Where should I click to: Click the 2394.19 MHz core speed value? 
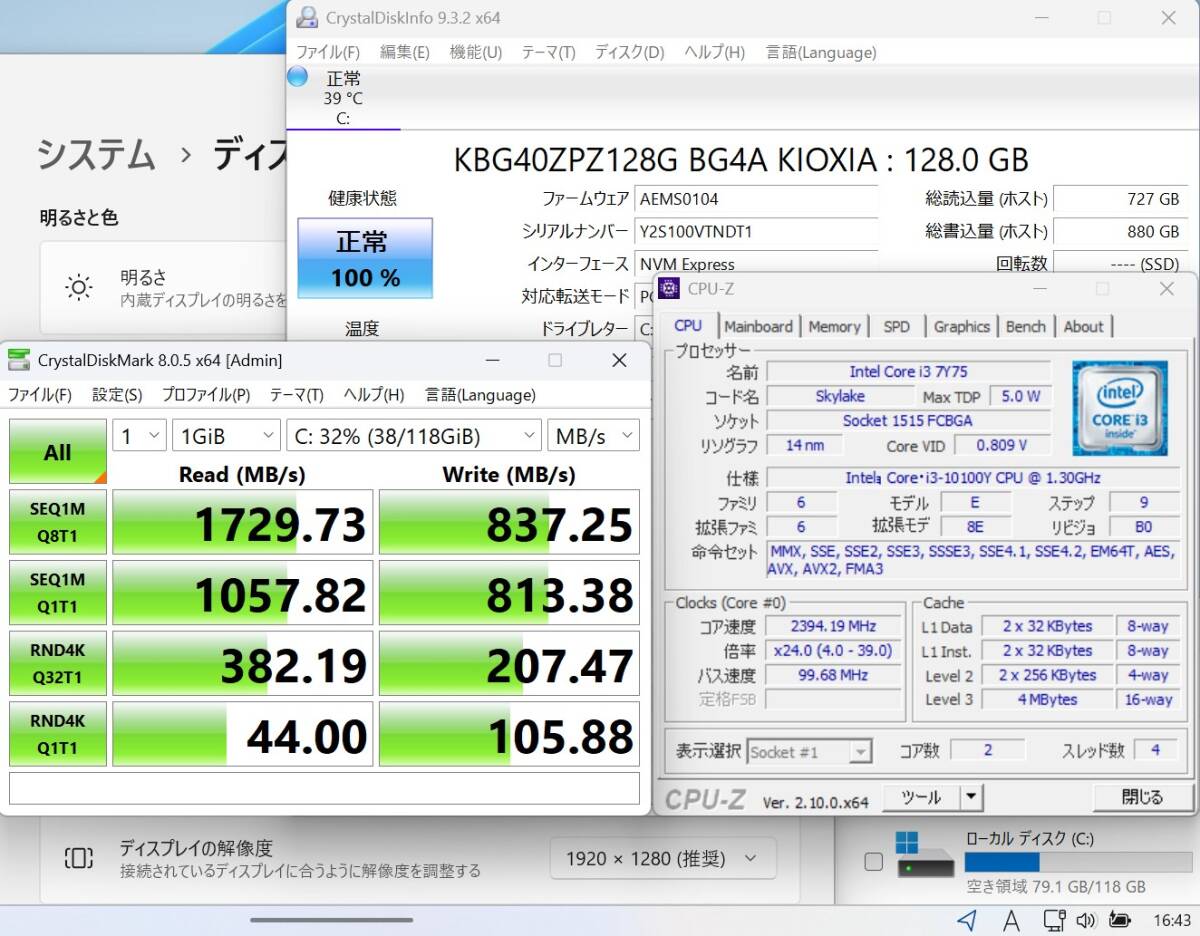[832, 626]
